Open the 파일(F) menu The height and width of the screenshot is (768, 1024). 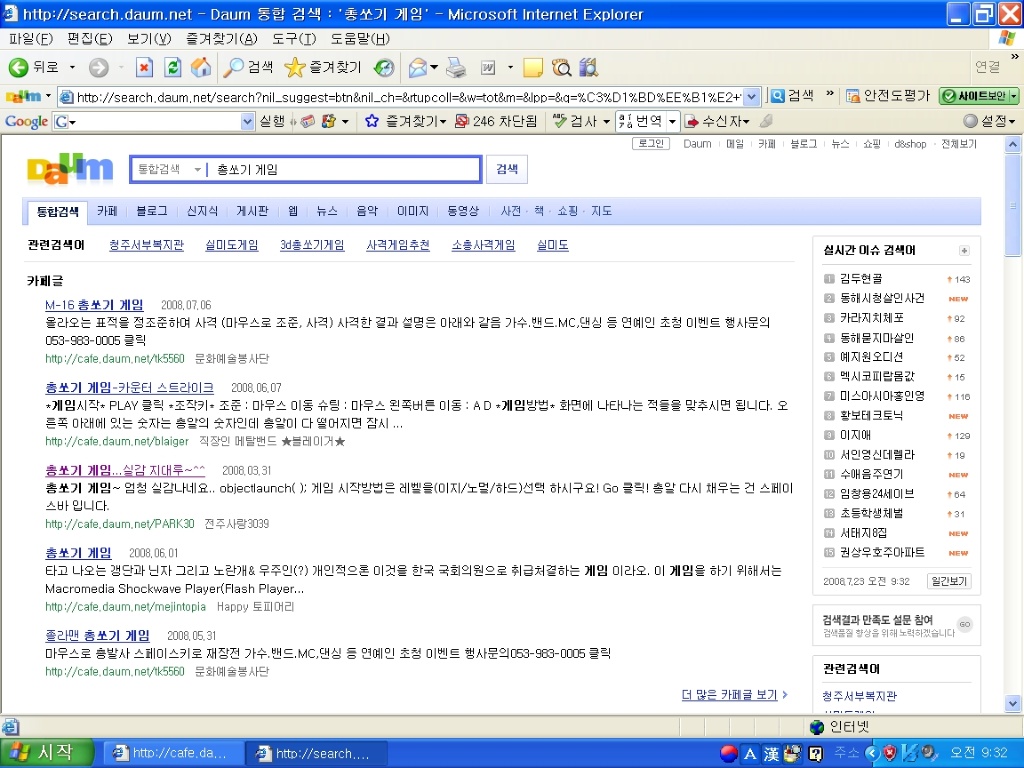point(31,39)
